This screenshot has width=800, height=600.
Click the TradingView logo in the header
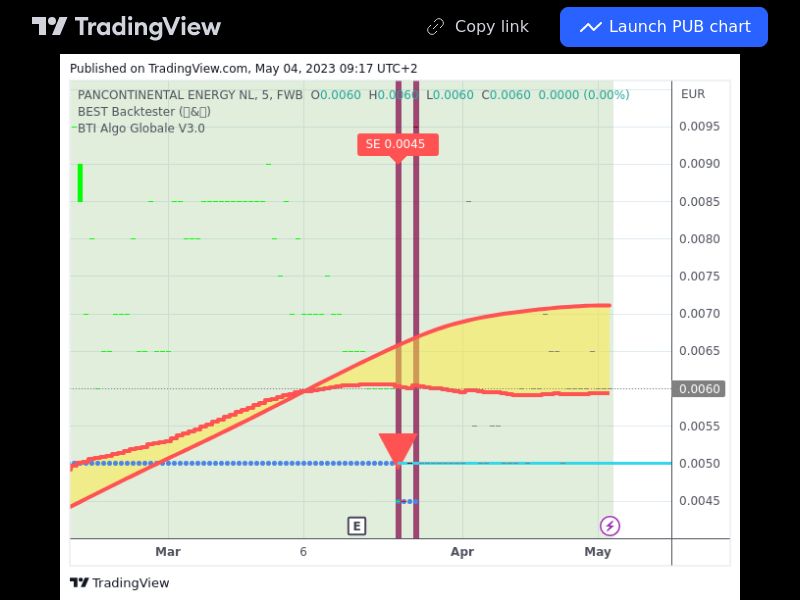click(x=126, y=27)
